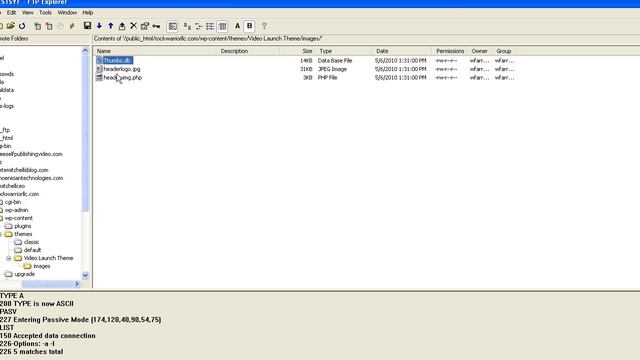Select the Video Launch Theme folder

[x=48, y=258]
